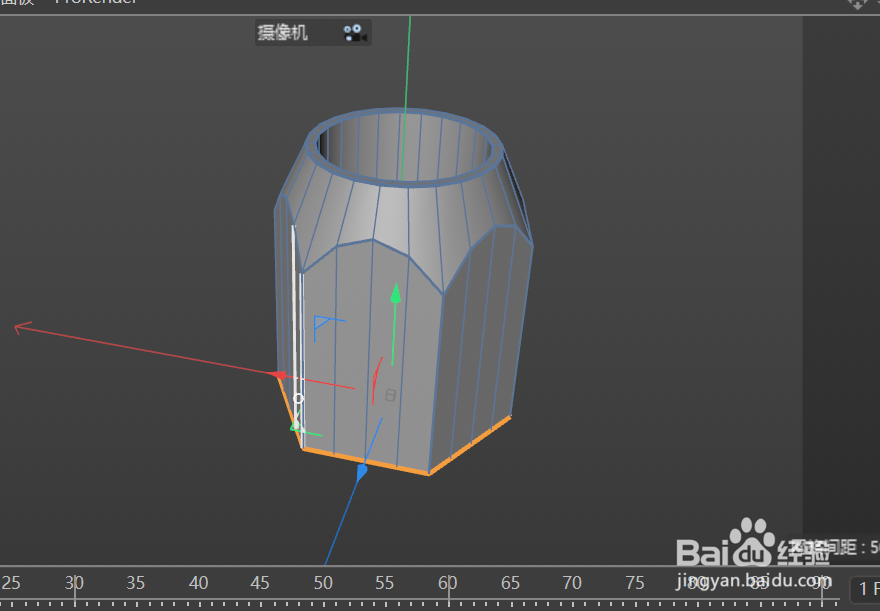Jump to frame 55 on timeline ruler

384,583
